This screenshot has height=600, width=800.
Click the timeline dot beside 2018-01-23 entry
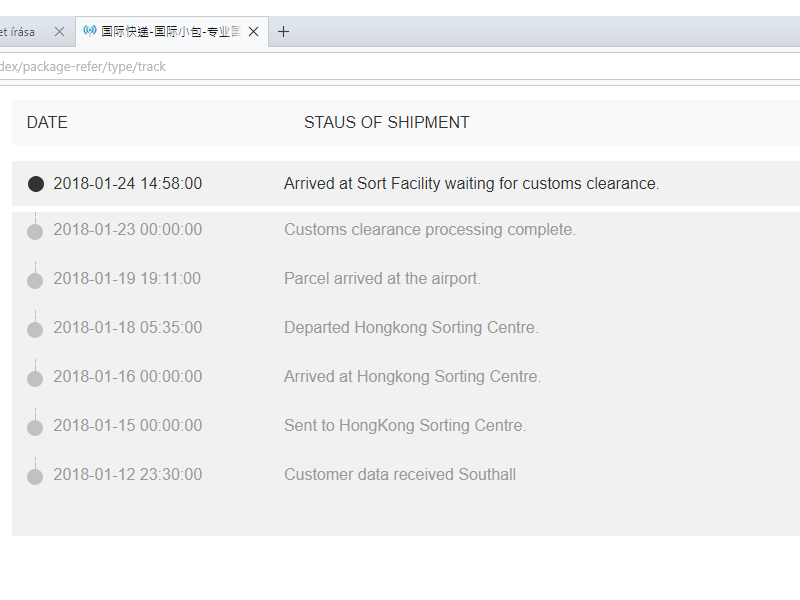pos(35,232)
